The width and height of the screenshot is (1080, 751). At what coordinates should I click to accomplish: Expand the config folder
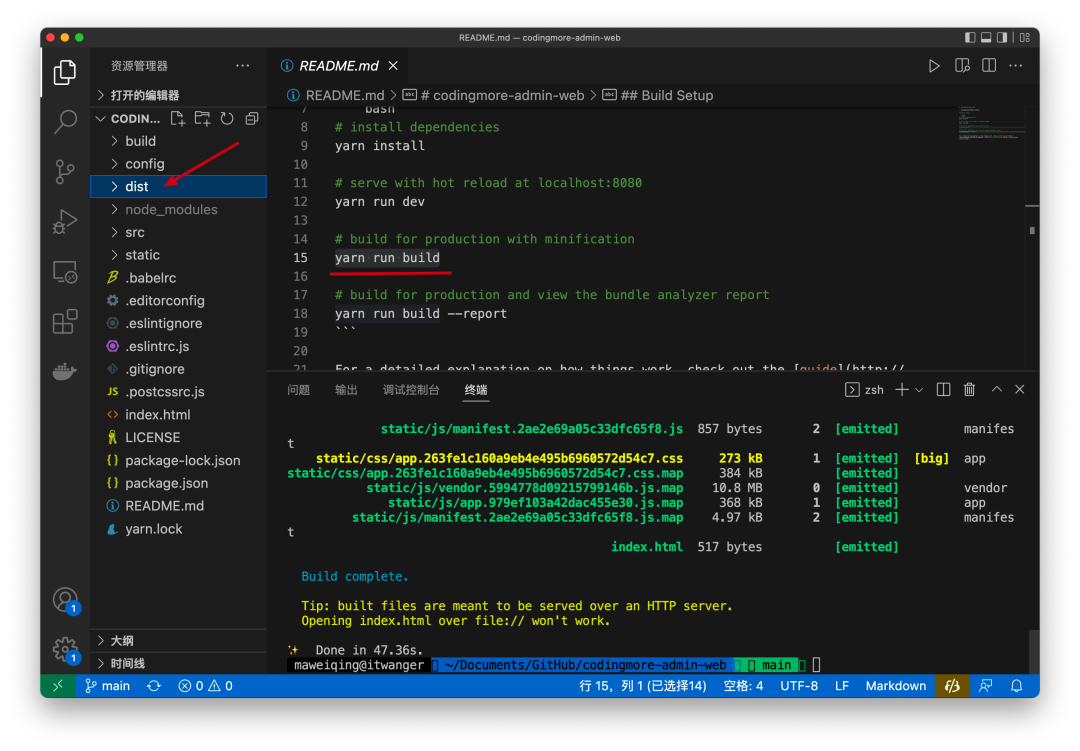pos(178,163)
